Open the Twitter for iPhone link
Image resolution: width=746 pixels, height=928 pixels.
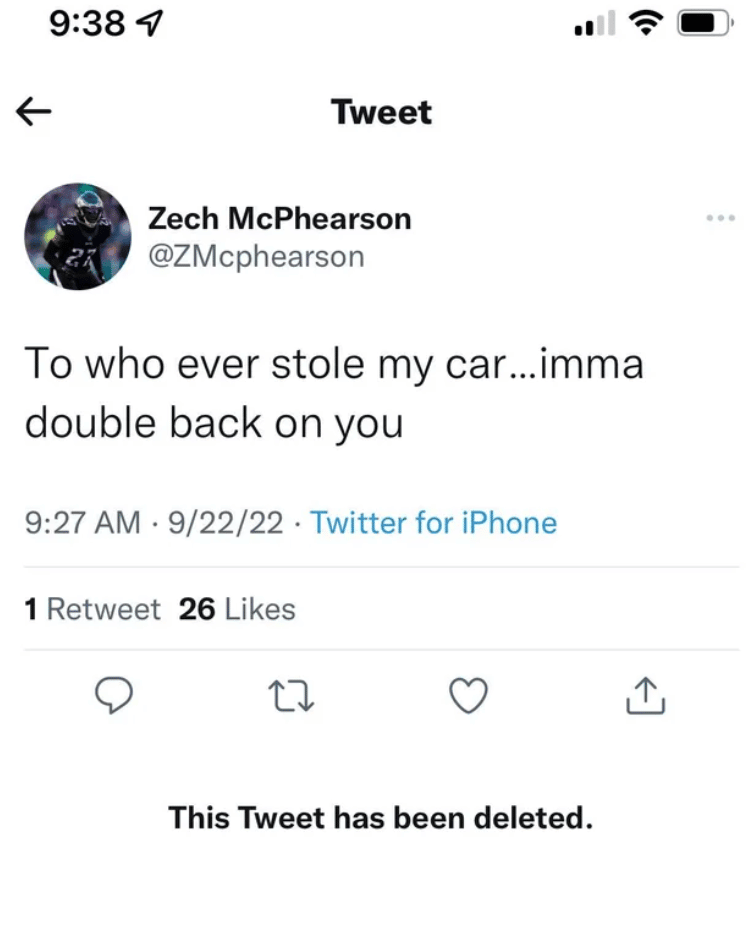[434, 522]
